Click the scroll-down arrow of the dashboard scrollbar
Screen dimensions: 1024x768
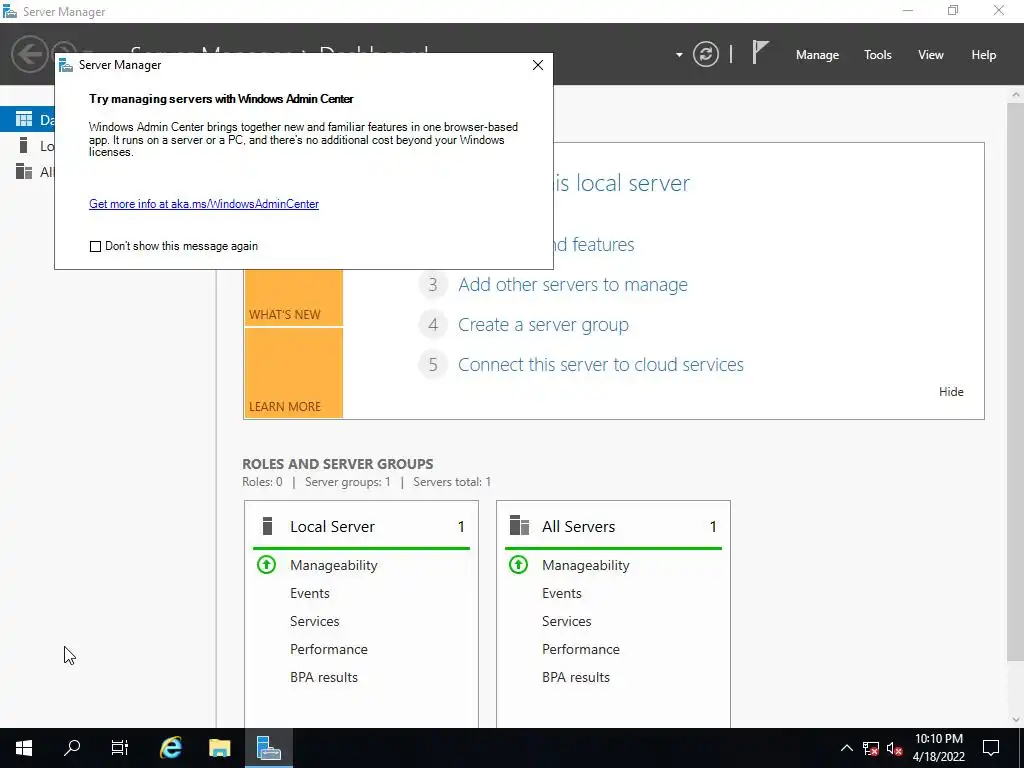[1016, 720]
